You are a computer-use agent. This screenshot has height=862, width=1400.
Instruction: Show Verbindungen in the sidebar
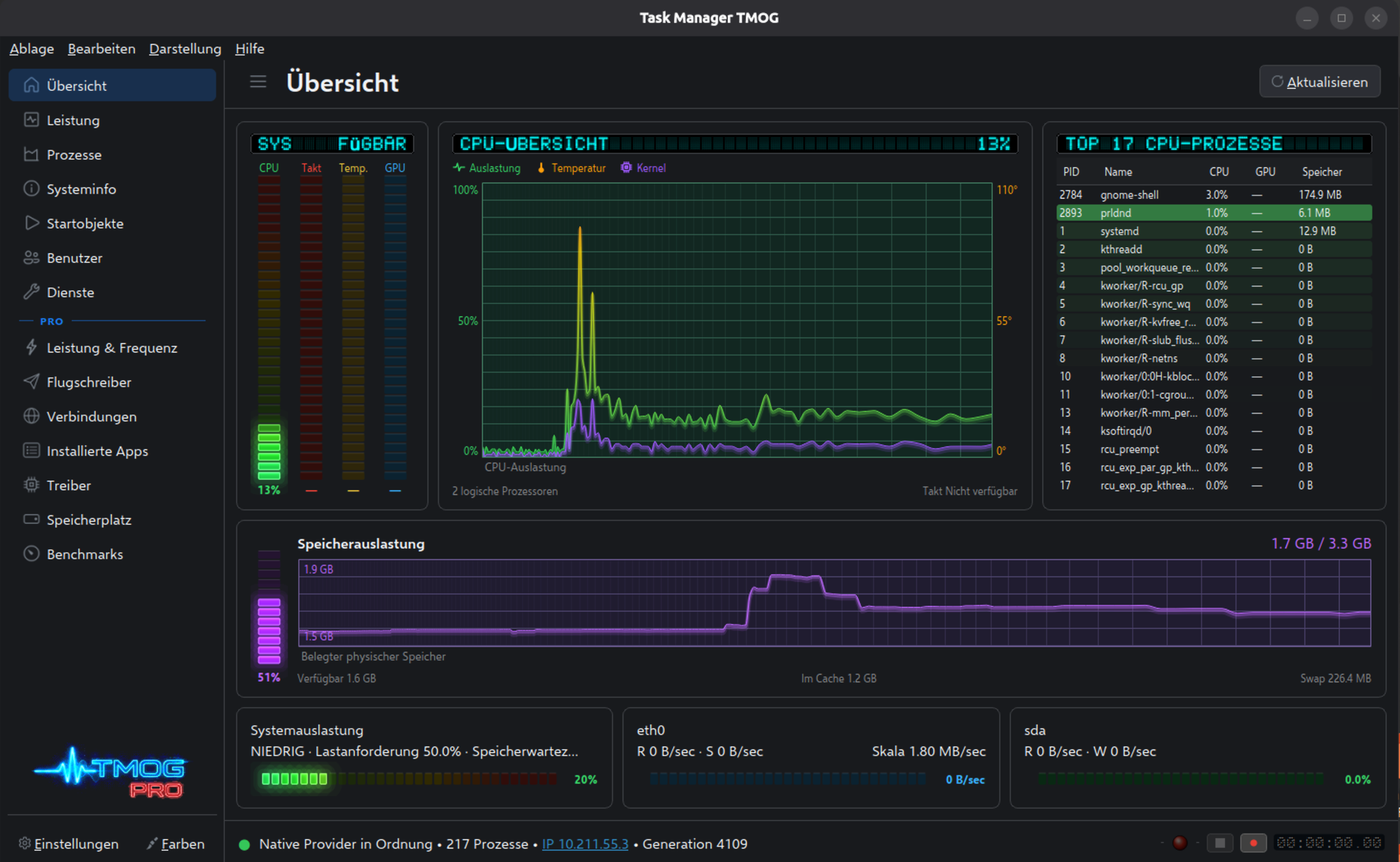tap(112, 416)
